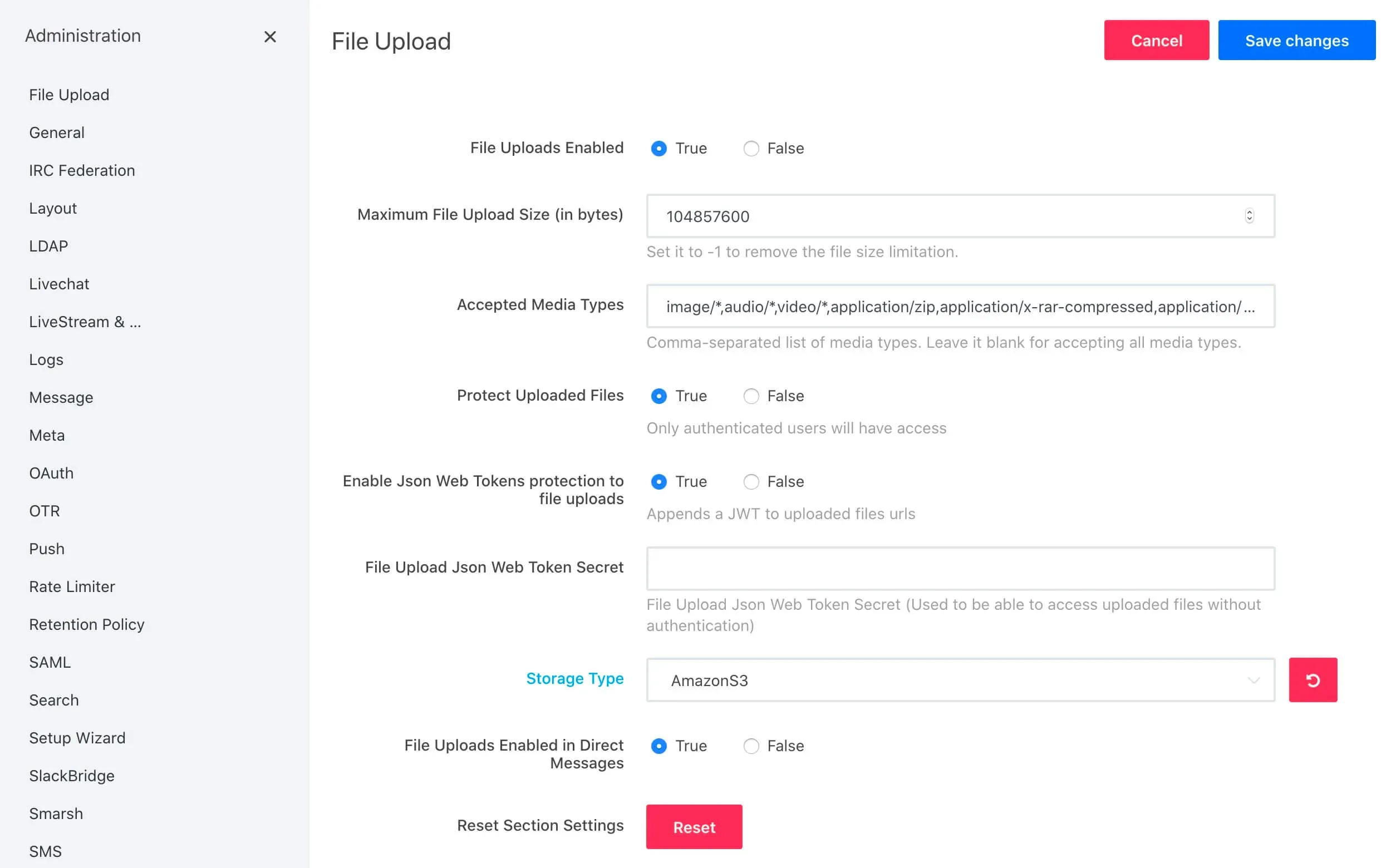
Task: Select SMS in sidebar
Action: tap(45, 852)
